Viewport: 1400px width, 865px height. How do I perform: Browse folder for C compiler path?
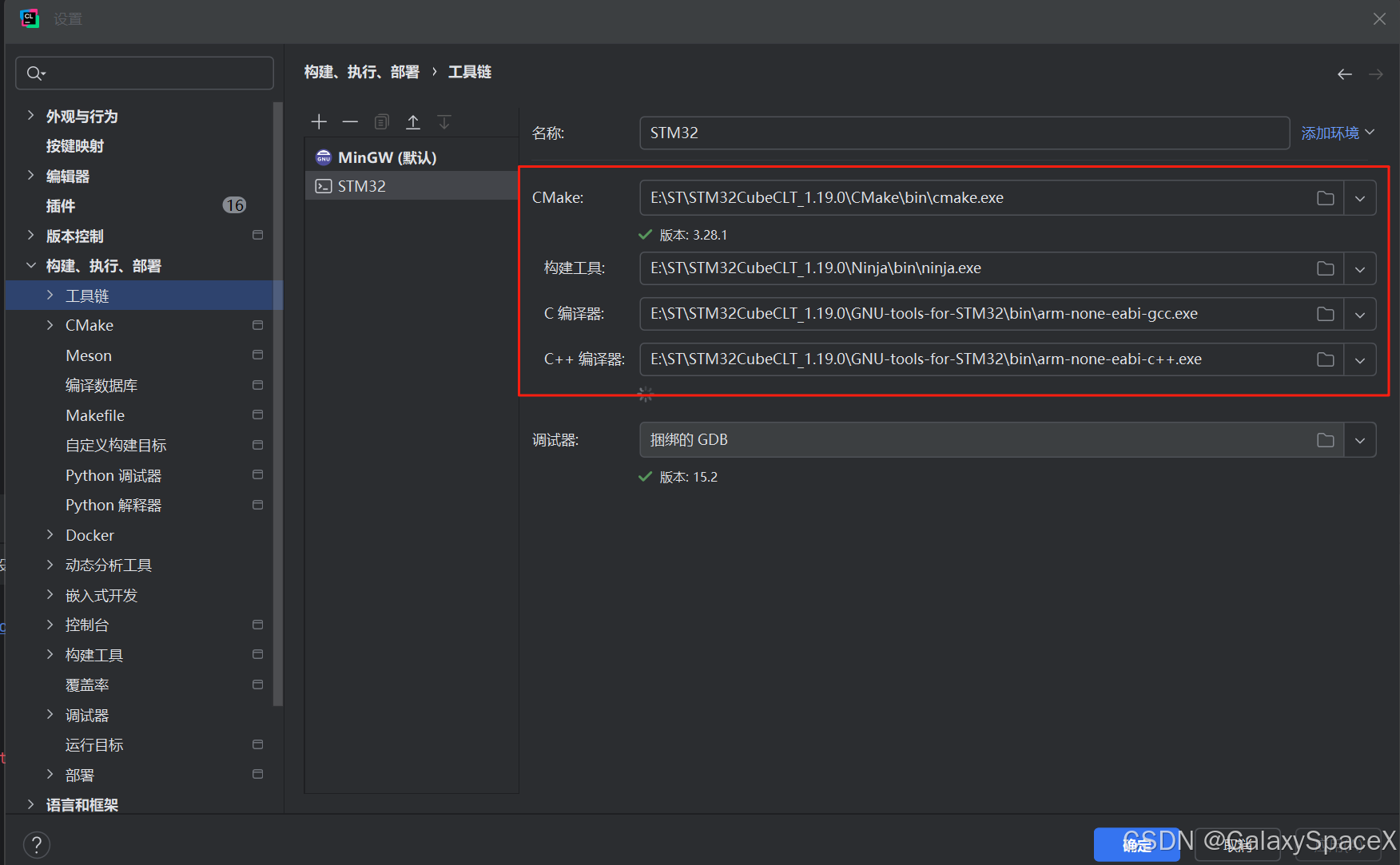pyautogui.click(x=1326, y=314)
